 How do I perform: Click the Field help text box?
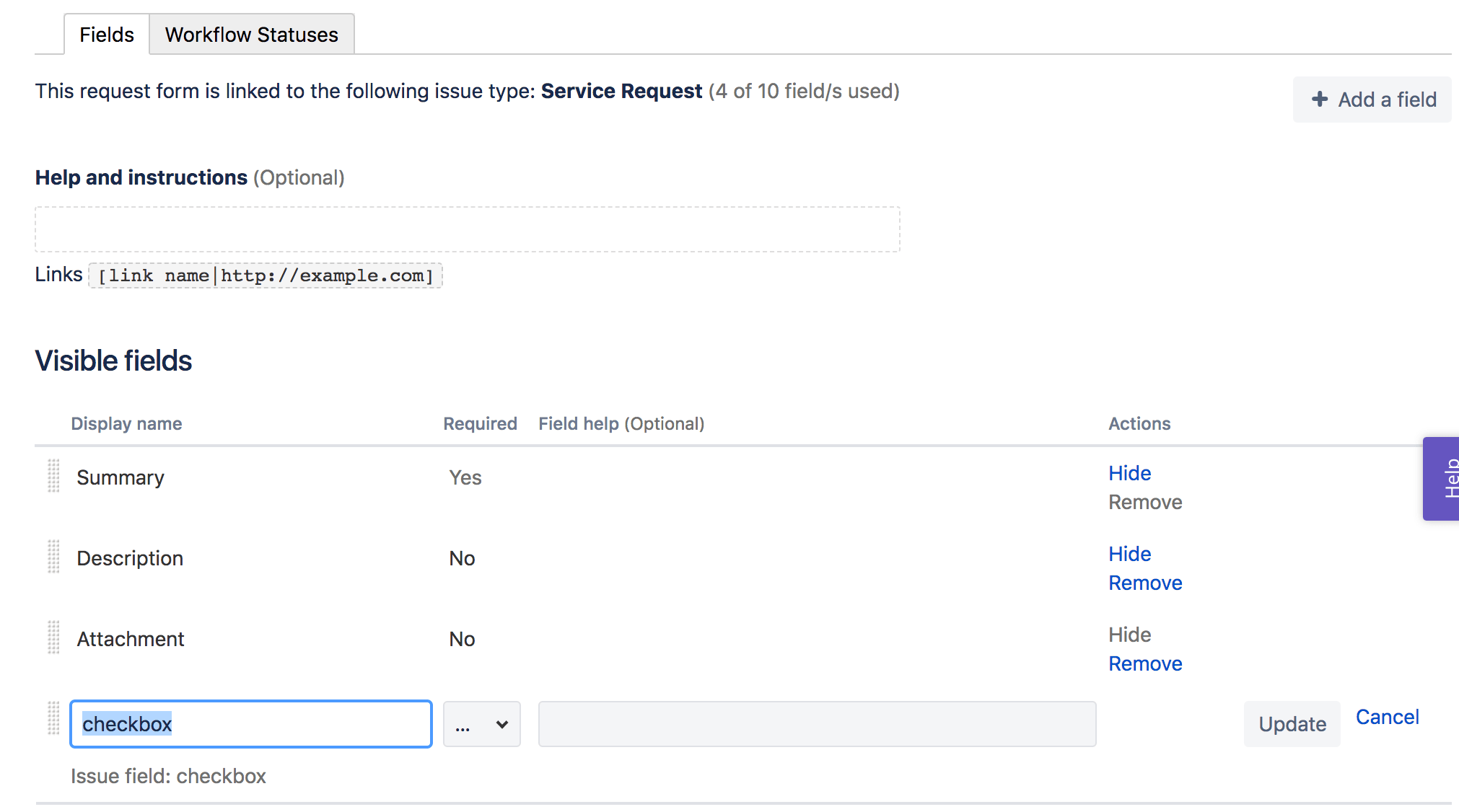817,724
